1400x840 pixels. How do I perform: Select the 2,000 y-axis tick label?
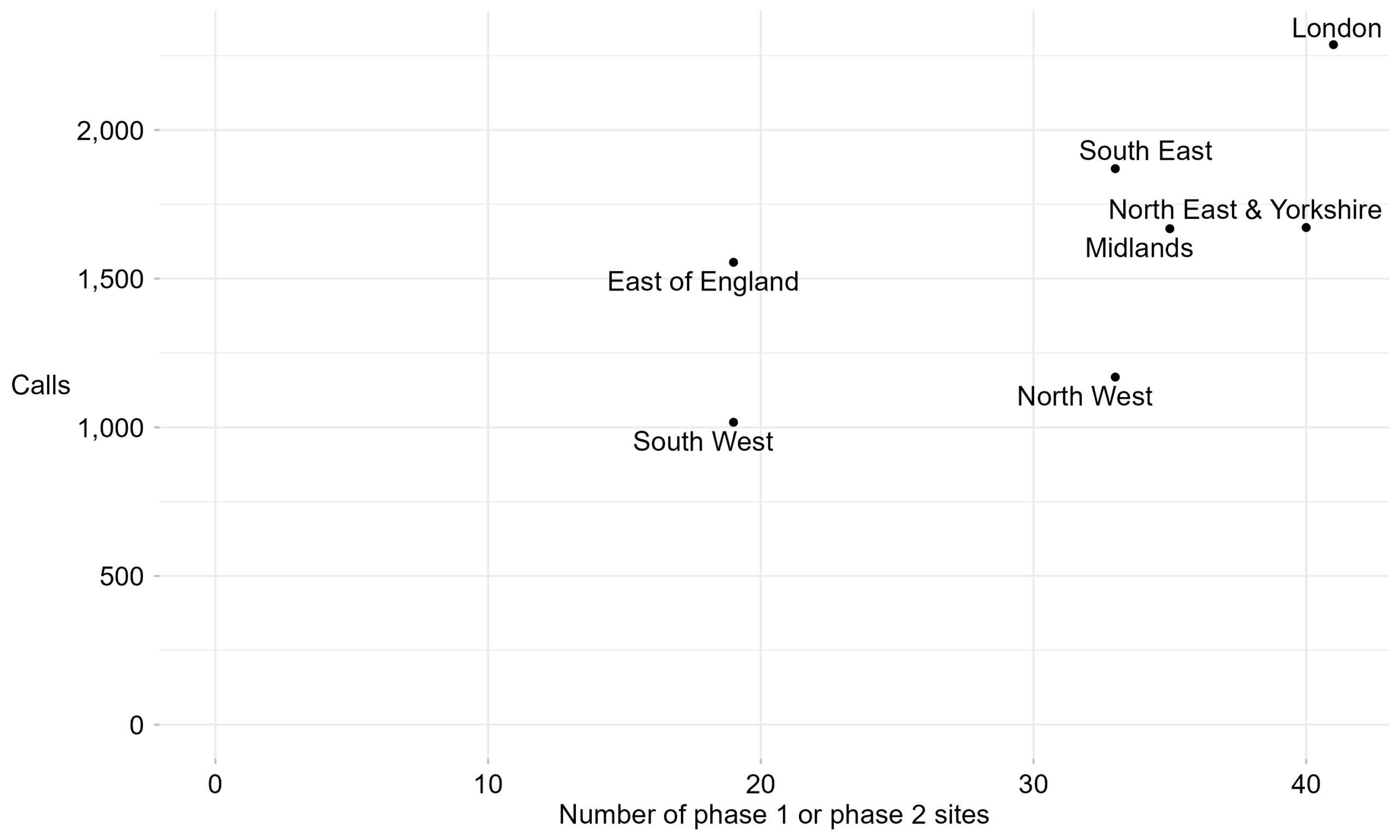110,131
